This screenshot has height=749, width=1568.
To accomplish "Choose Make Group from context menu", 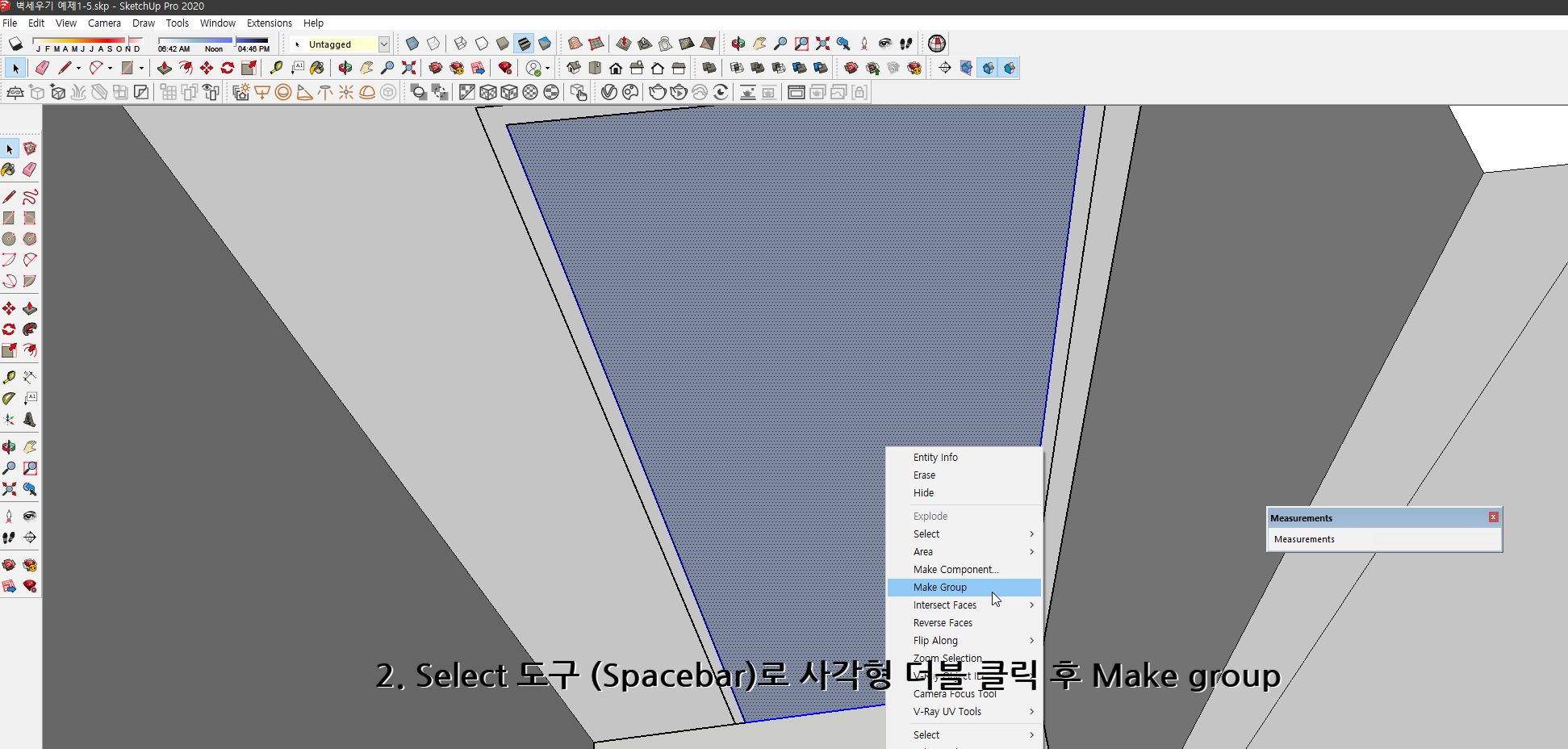I will tap(964, 588).
